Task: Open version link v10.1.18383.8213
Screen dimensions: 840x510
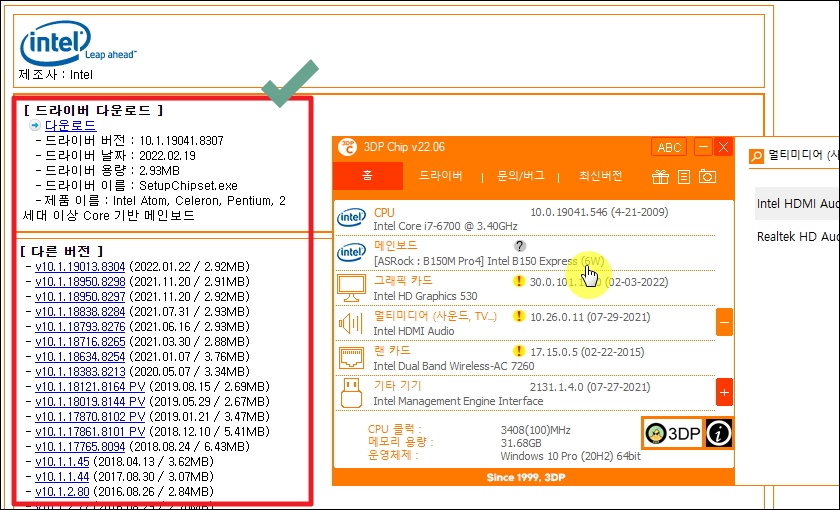Action: coord(80,372)
